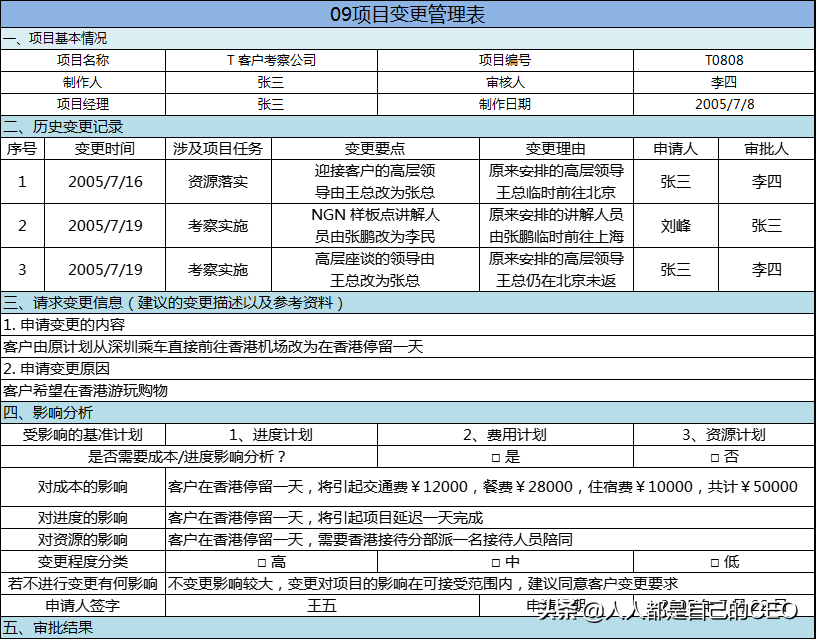Click the 对成本的影响 label
Screen dimensions: 816x639
click(83, 487)
